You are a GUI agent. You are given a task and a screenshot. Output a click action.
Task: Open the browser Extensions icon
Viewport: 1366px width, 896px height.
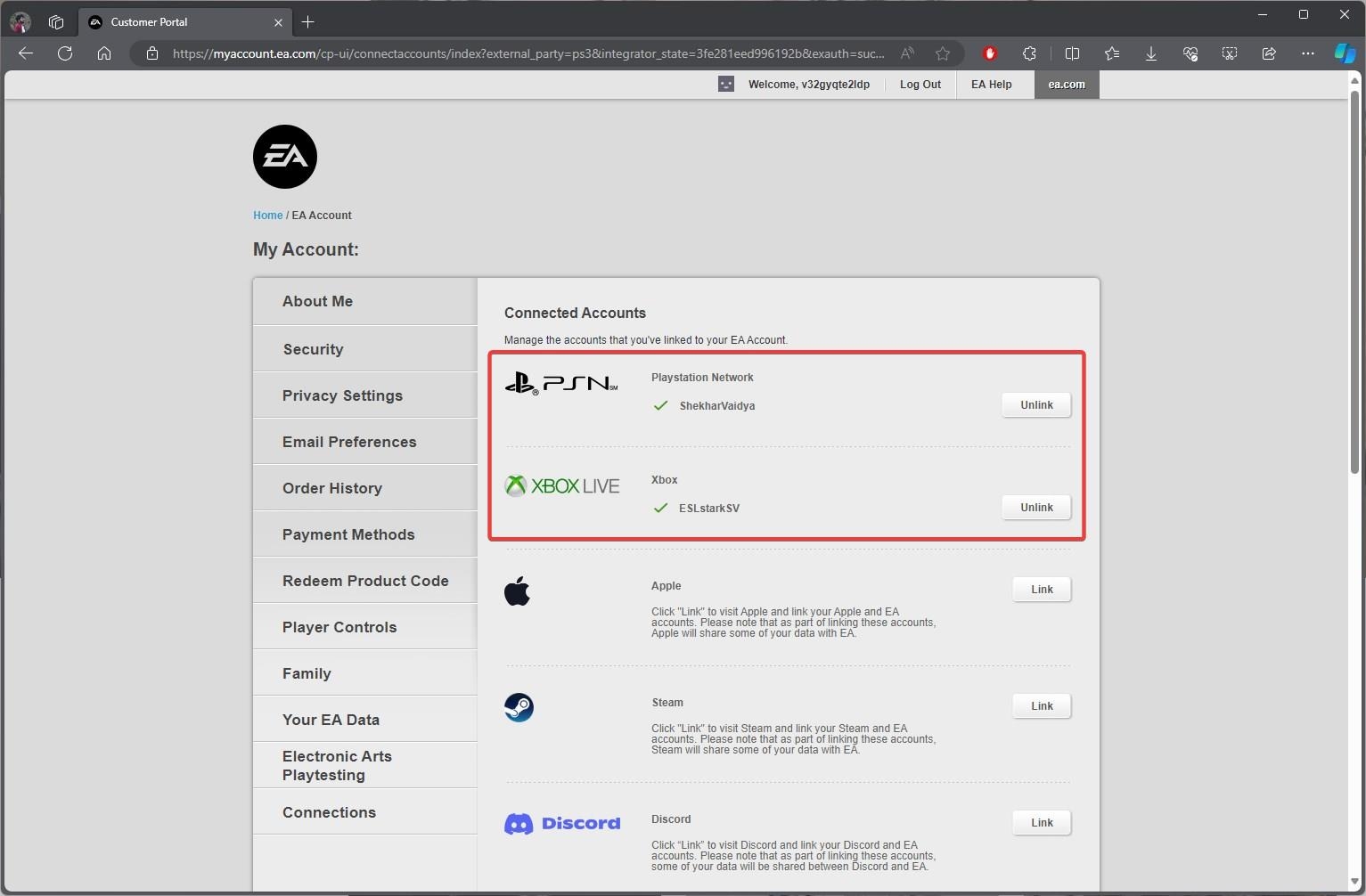pos(1029,53)
